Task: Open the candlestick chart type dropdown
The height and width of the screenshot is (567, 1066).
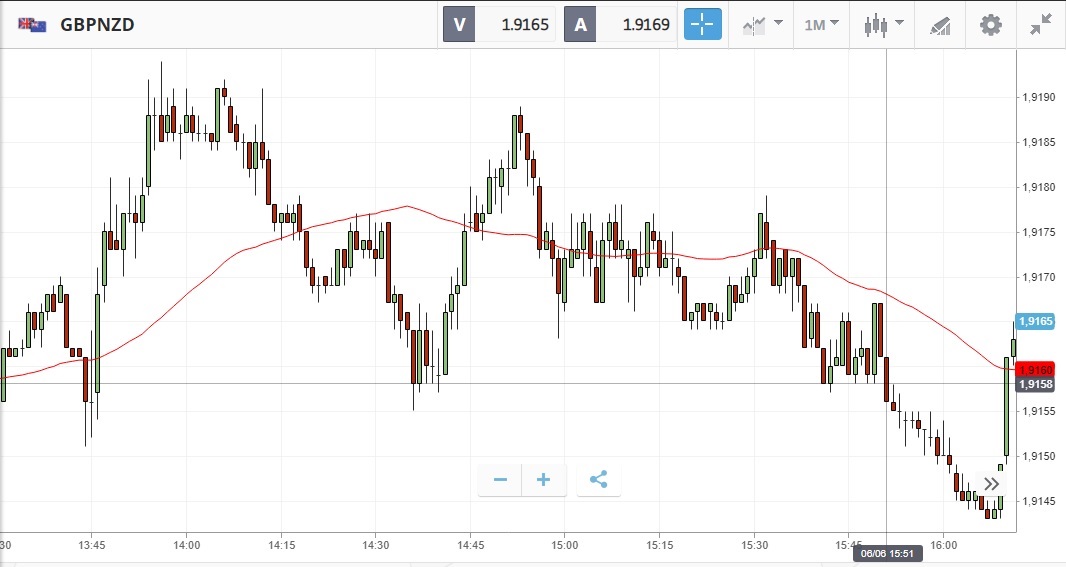Action: [883, 24]
